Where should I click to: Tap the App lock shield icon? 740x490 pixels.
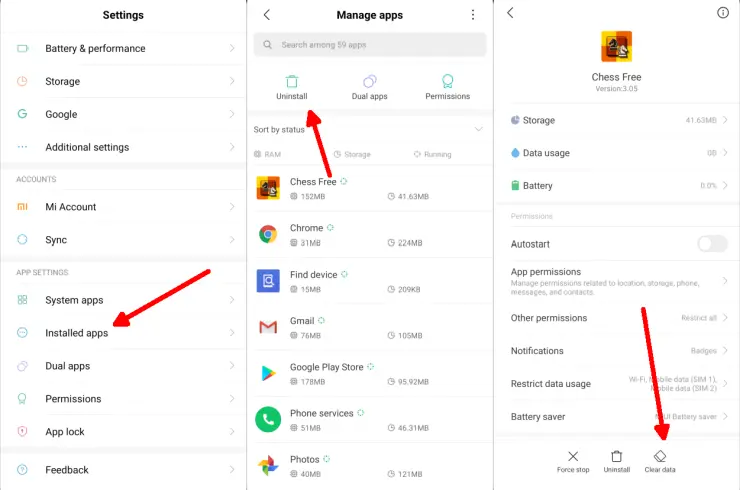tap(22, 431)
